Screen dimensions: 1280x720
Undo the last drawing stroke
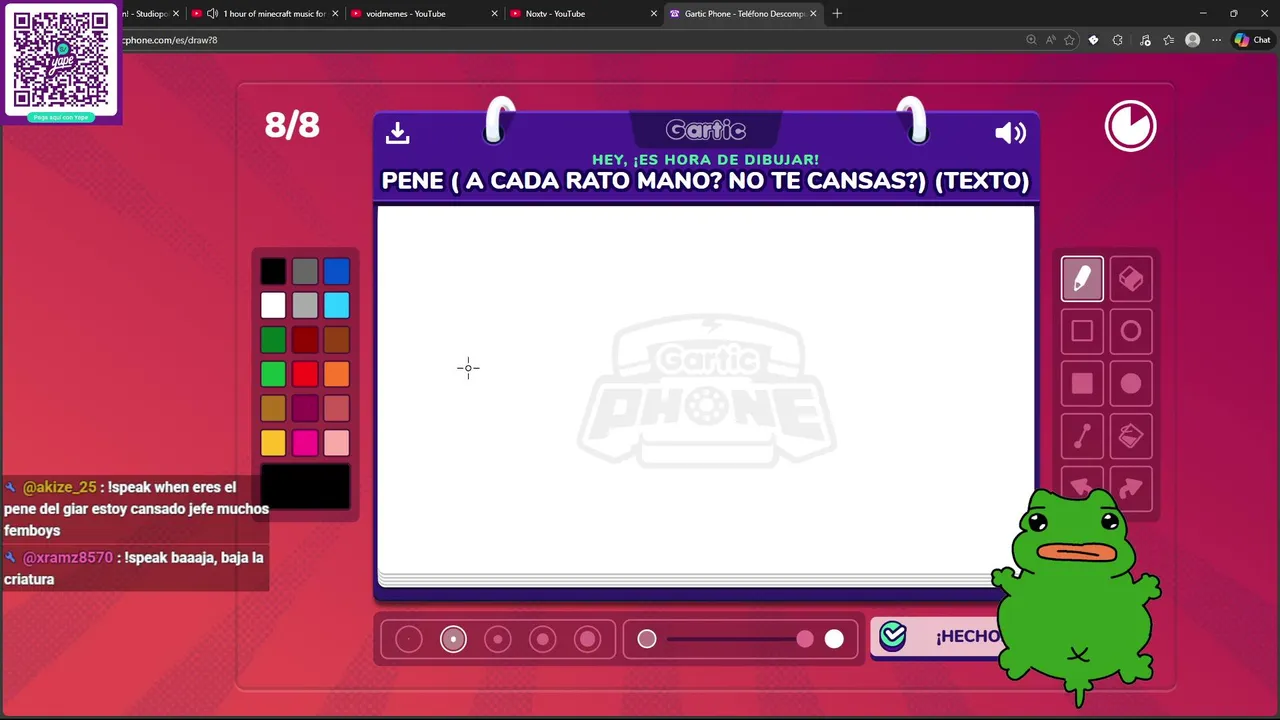pyautogui.click(x=1082, y=487)
